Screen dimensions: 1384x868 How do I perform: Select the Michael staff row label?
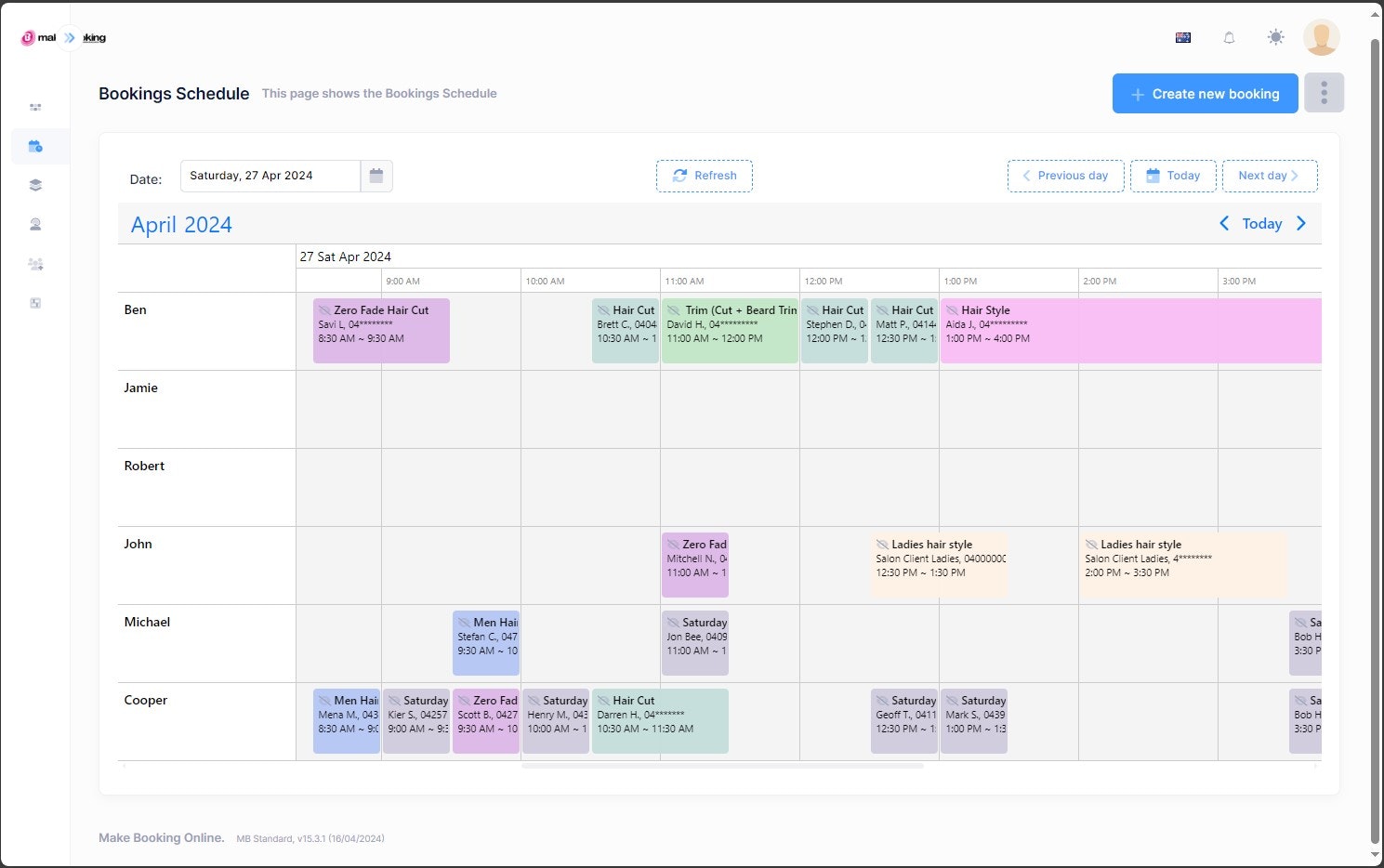(147, 622)
